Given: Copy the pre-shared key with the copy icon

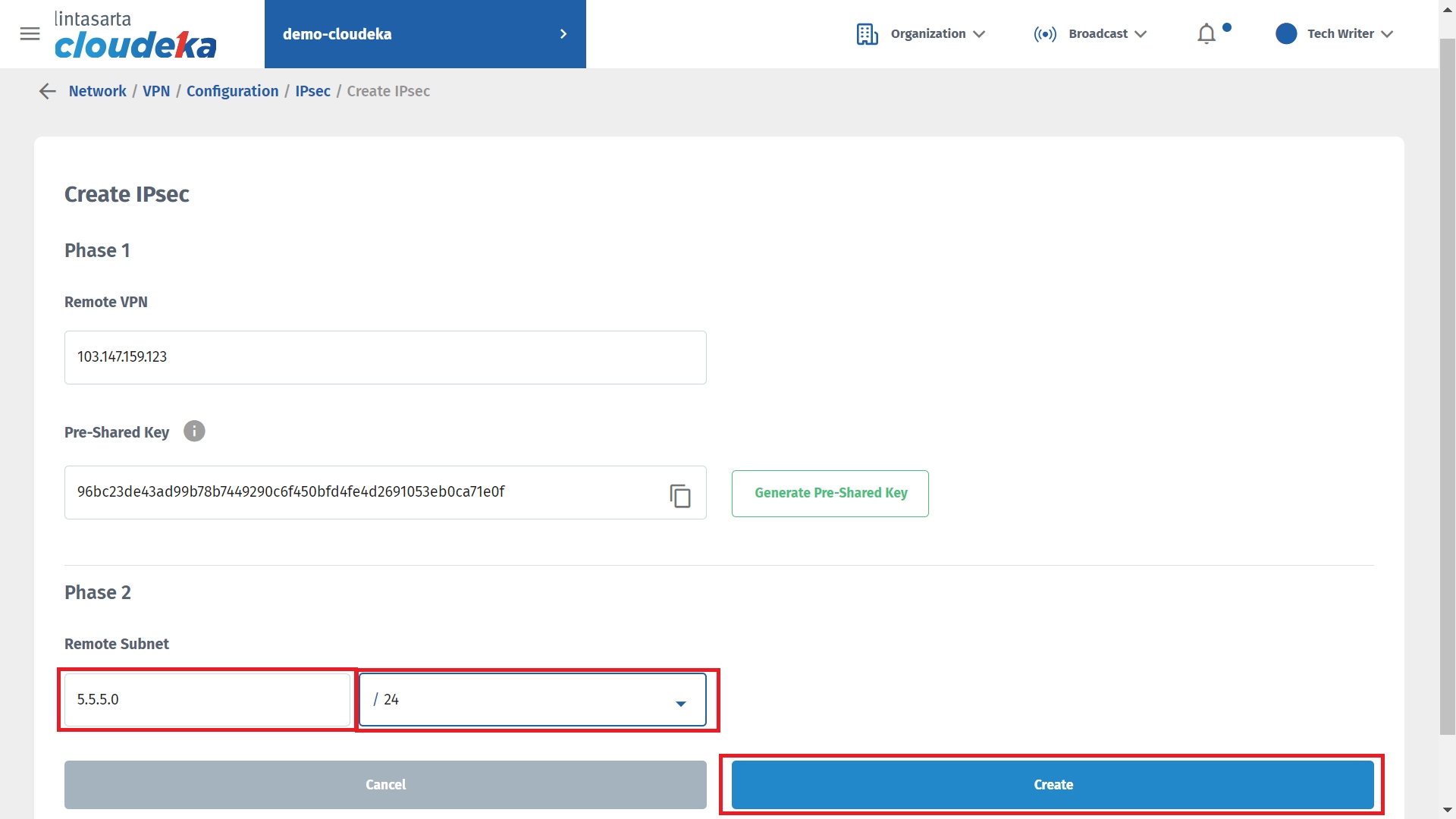Looking at the screenshot, I should (x=679, y=495).
